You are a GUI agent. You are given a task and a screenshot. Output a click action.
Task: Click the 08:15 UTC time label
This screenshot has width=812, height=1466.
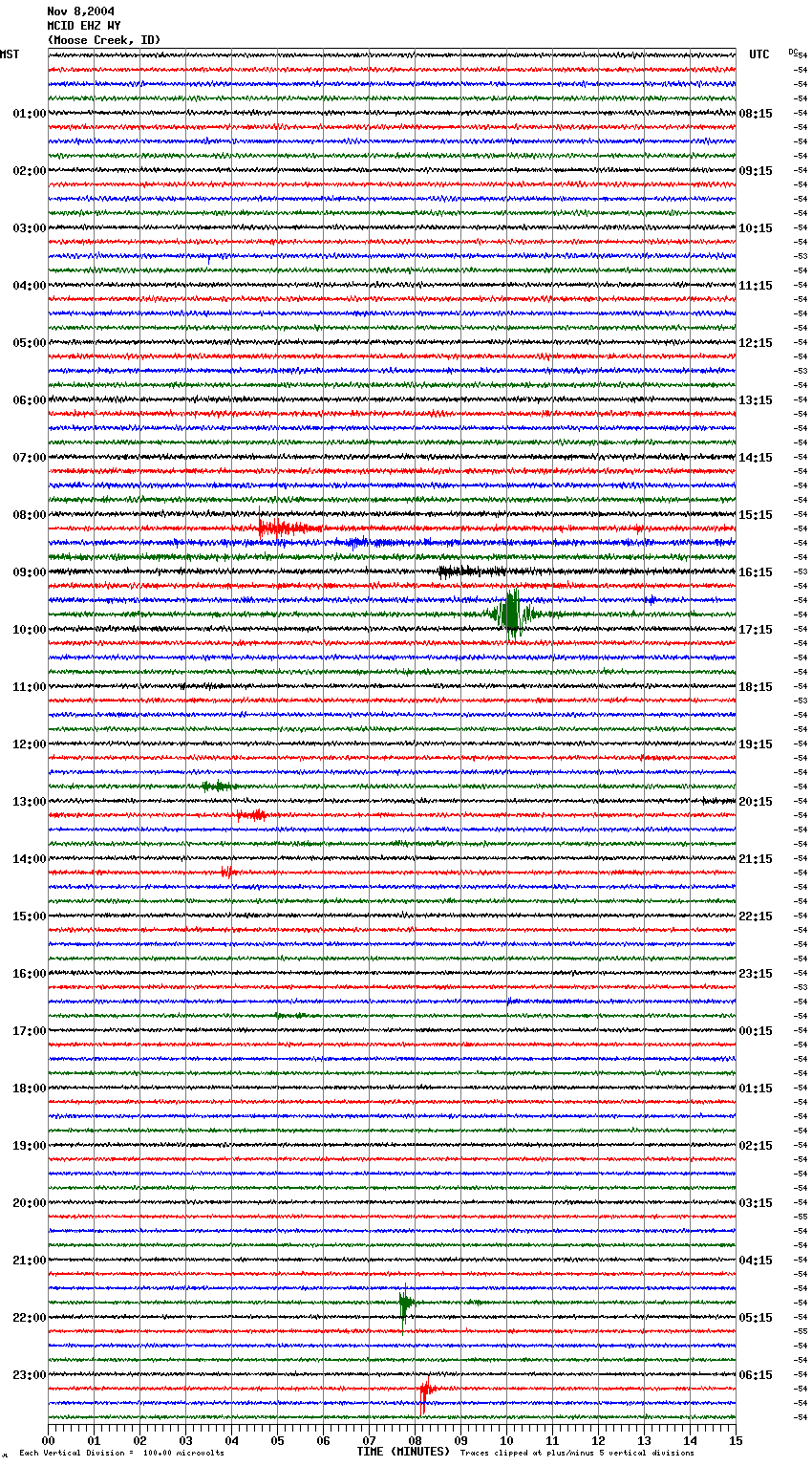(756, 114)
